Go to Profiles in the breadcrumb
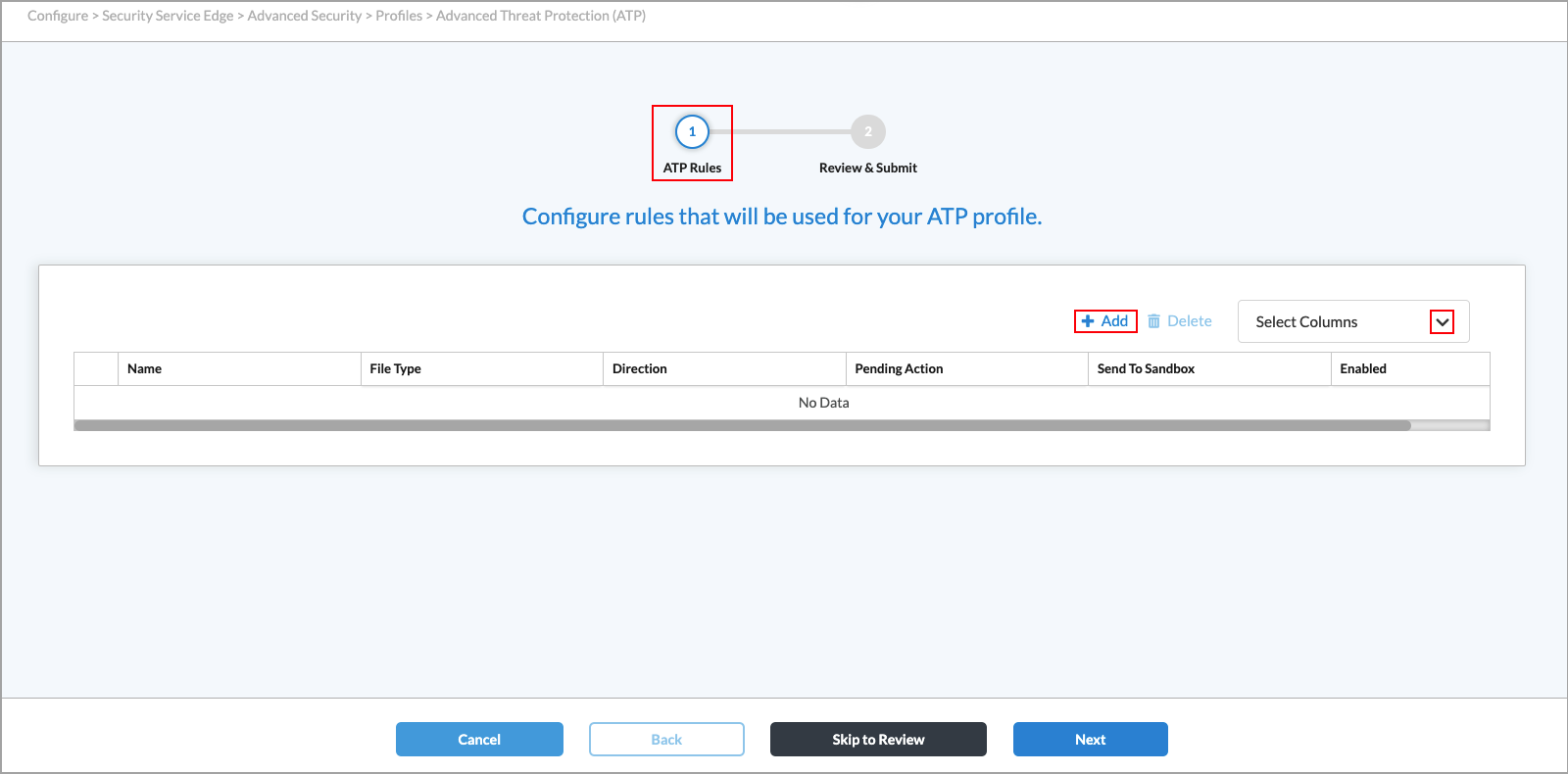 tap(399, 16)
